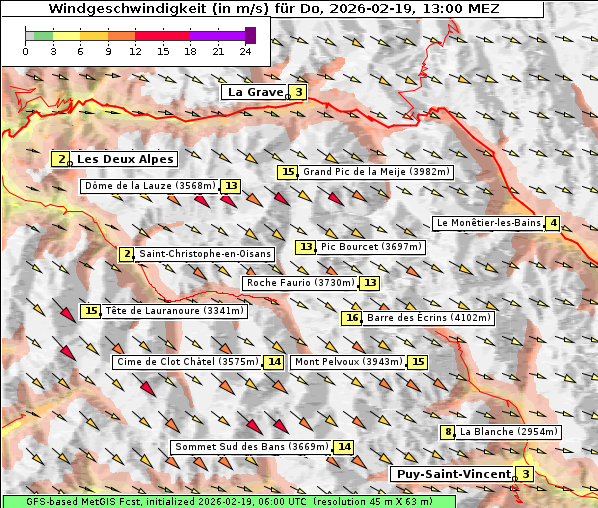Click the red 12-18 m/s legend segment

[x=162, y=36]
